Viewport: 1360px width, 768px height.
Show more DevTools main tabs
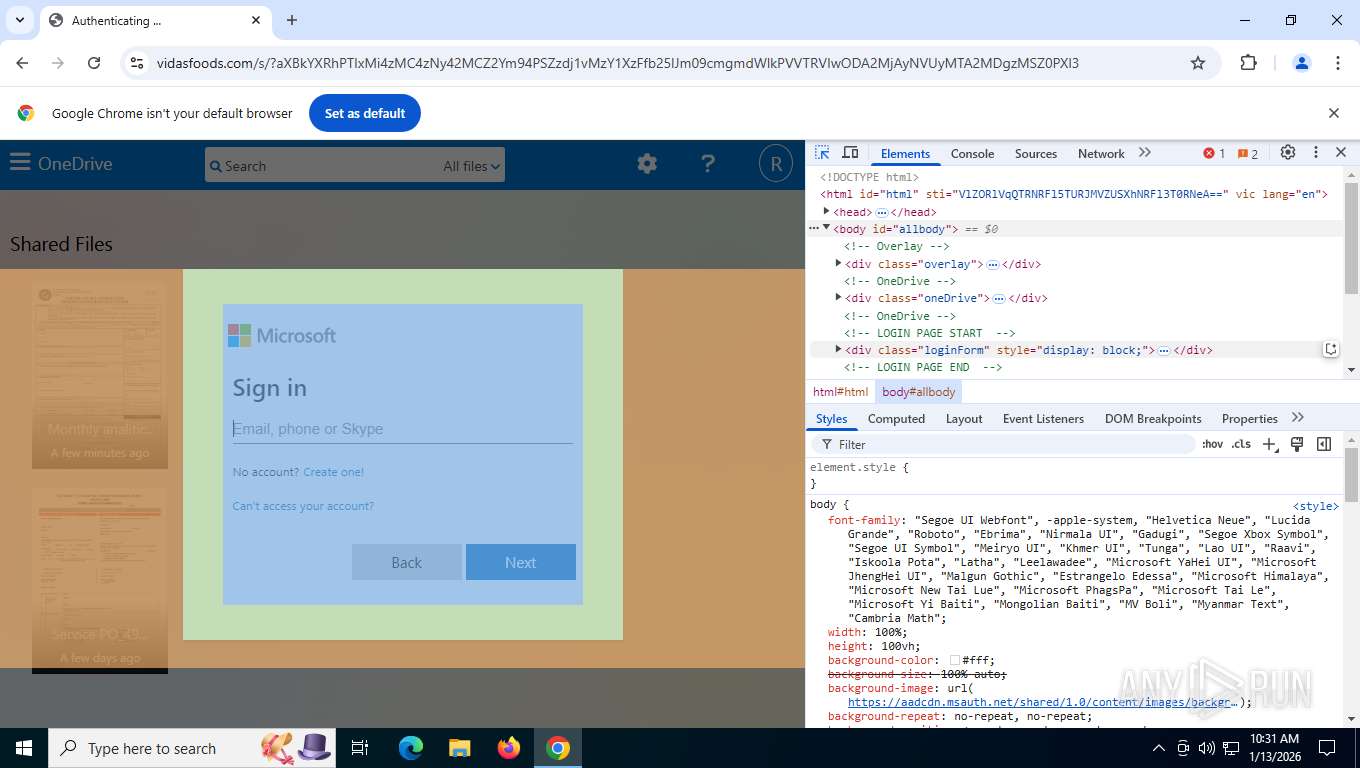tap(1145, 153)
